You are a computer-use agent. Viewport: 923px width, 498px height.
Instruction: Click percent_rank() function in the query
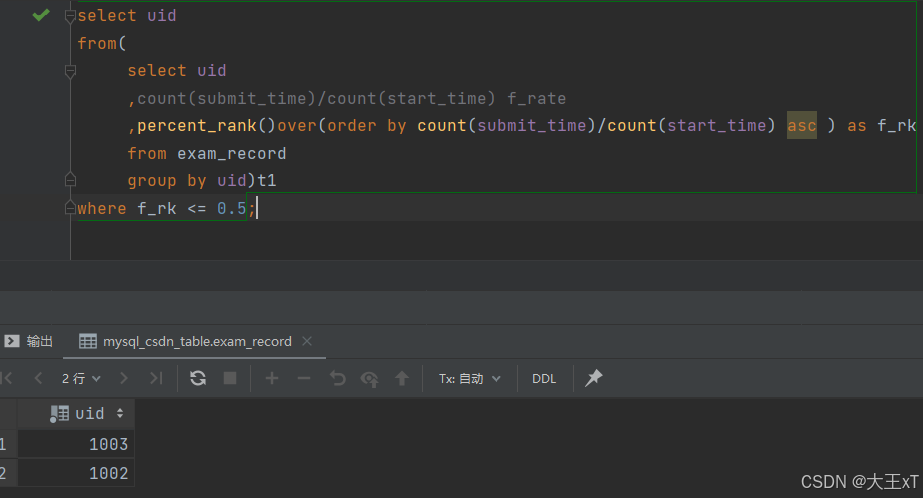[206, 125]
